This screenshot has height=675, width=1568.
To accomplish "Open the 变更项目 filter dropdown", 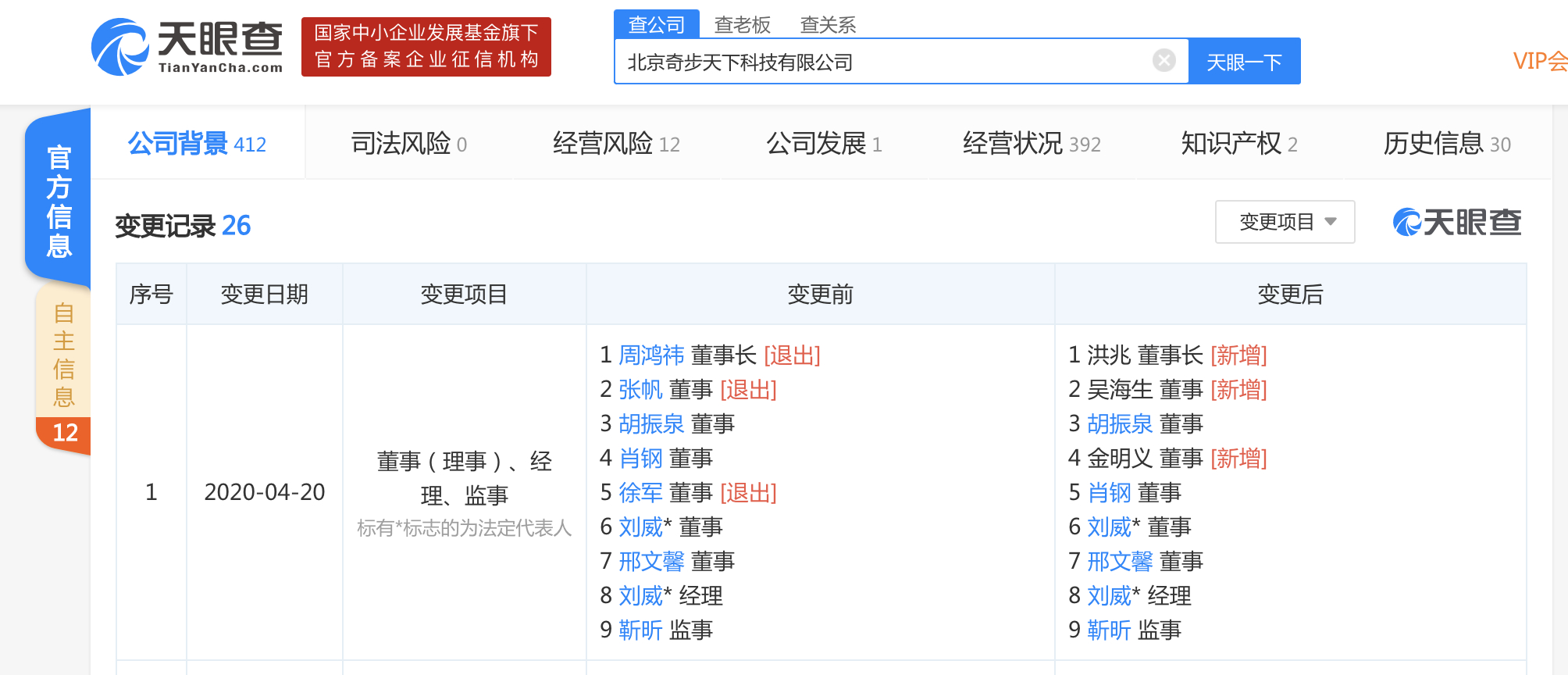I will point(1285,223).
